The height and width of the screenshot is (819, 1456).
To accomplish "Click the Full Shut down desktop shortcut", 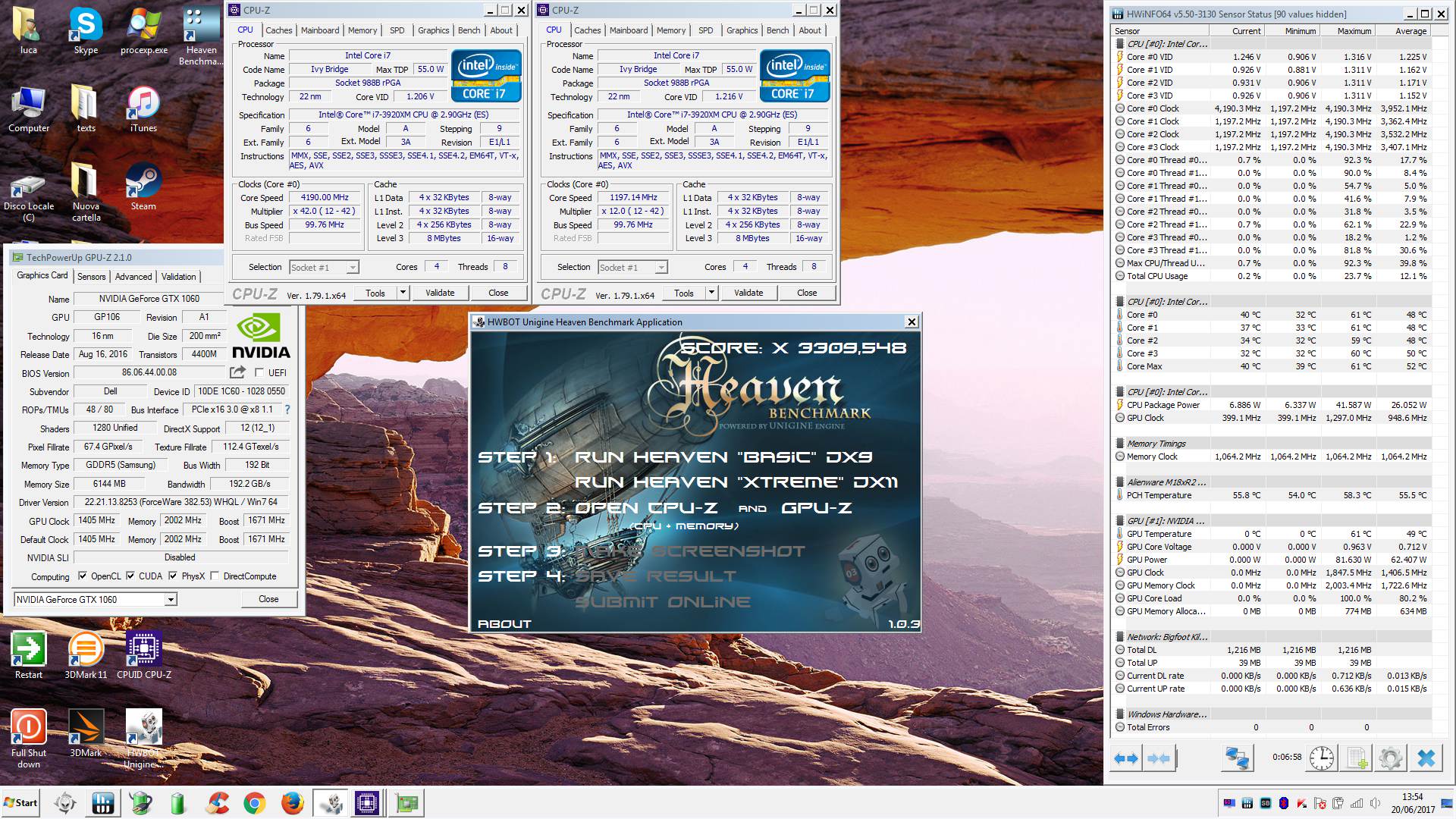I will [29, 739].
